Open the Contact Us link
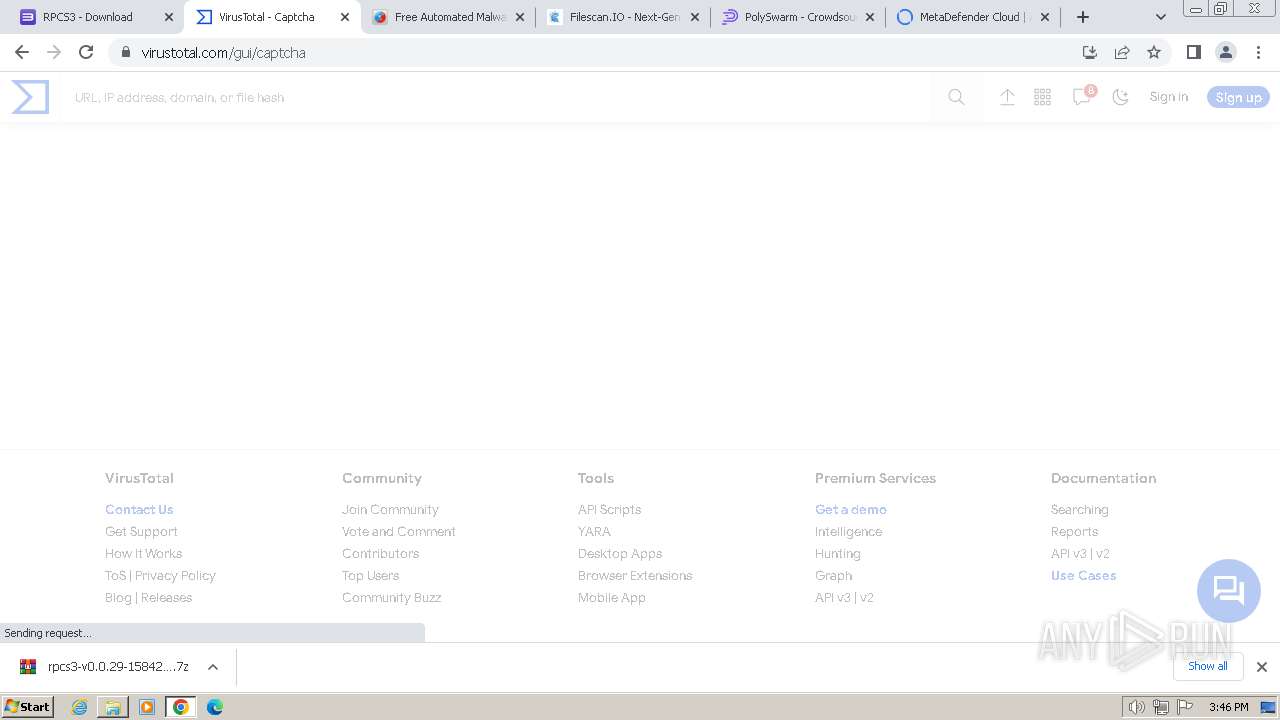Image resolution: width=1280 pixels, height=720 pixels. (x=139, y=510)
